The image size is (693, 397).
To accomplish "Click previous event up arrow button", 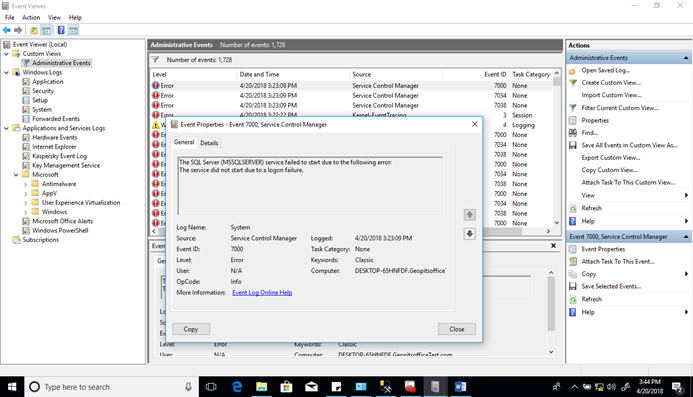I will 469,214.
